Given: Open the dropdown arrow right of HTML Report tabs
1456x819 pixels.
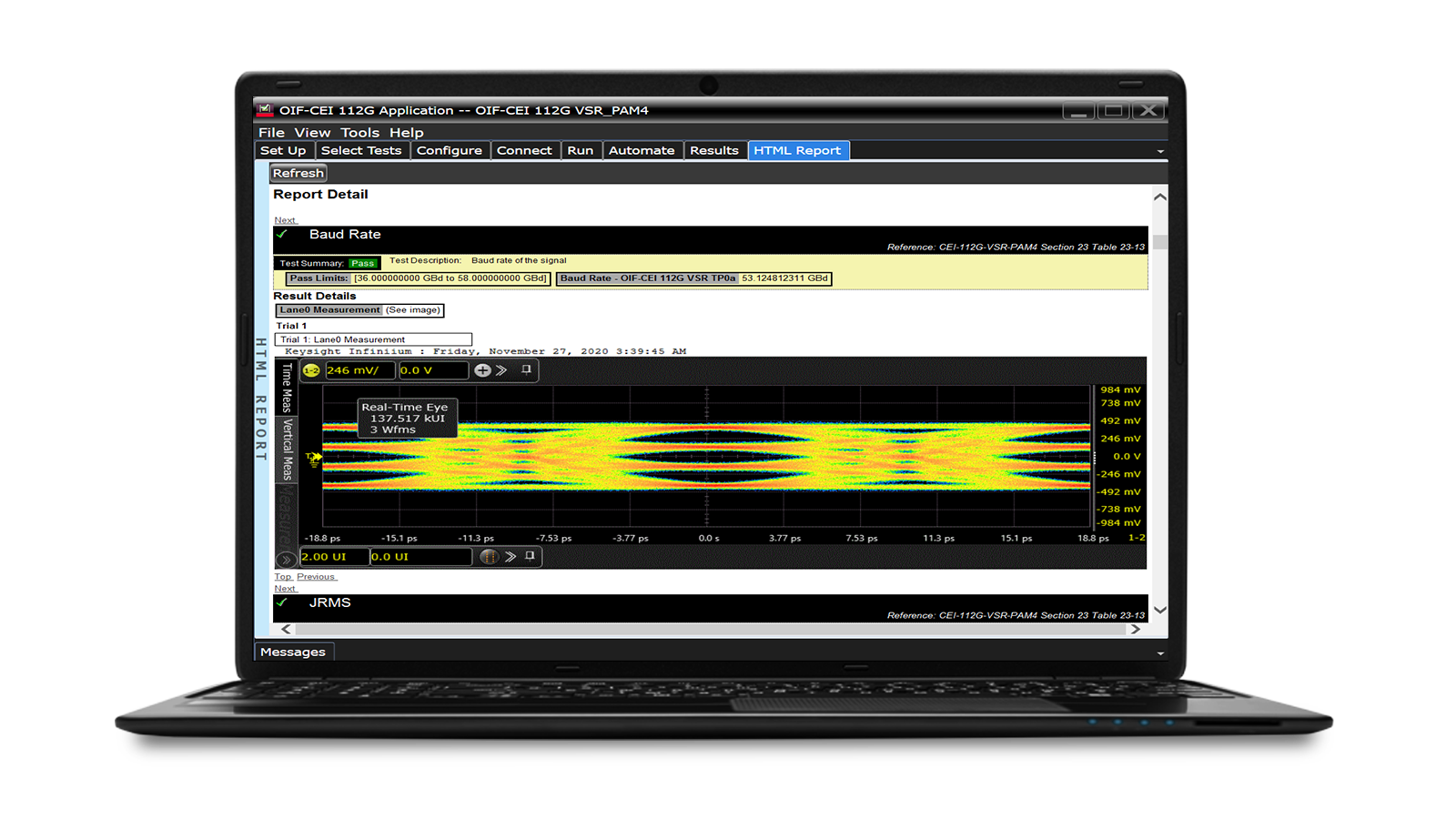Looking at the screenshot, I should pos(1159,151).
